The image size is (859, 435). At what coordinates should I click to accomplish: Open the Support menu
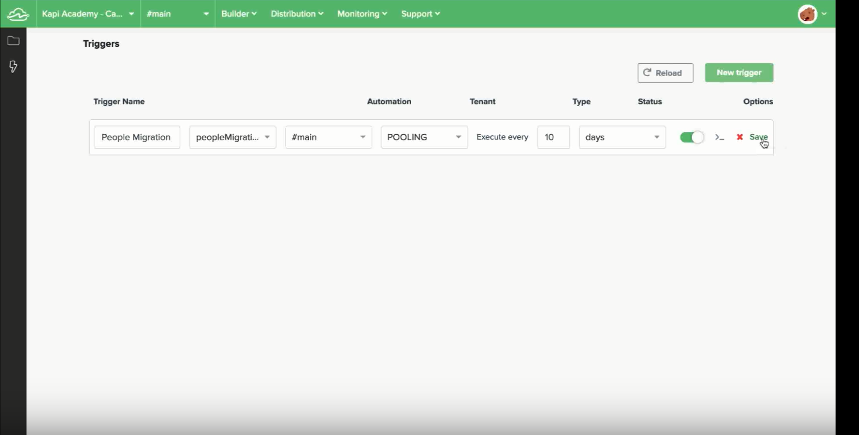[420, 14]
